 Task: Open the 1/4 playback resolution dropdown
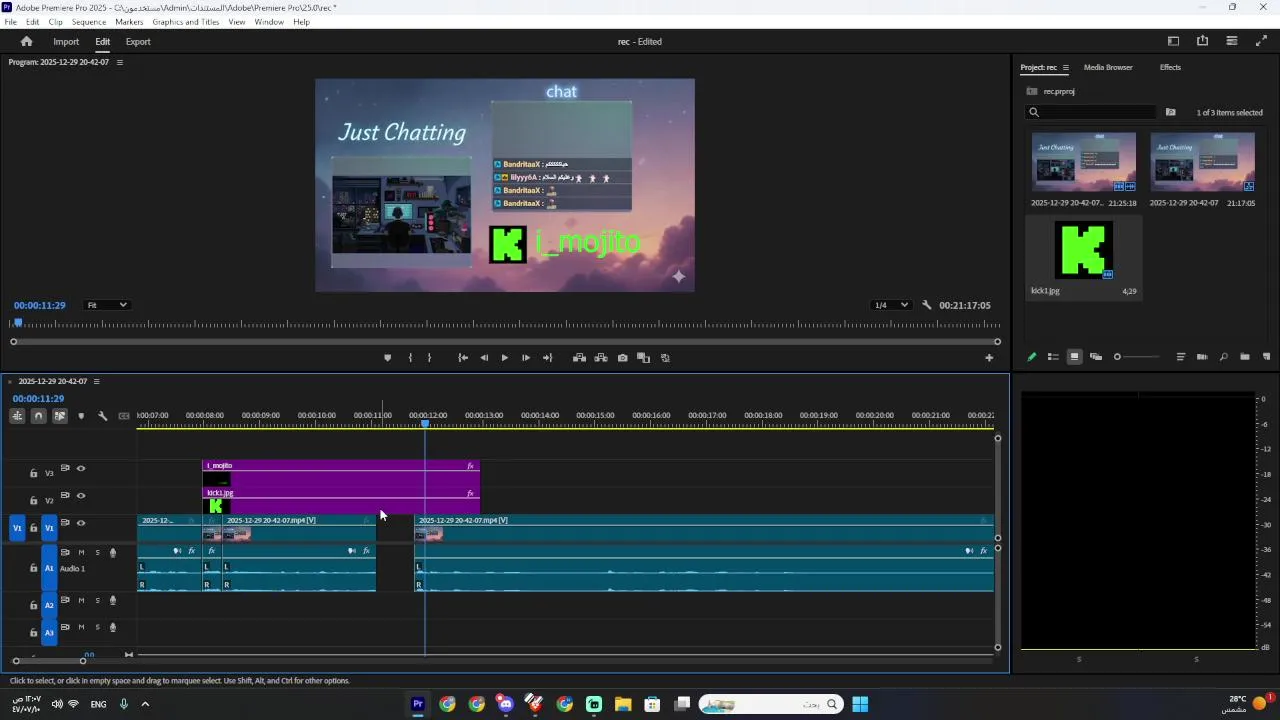click(x=890, y=305)
